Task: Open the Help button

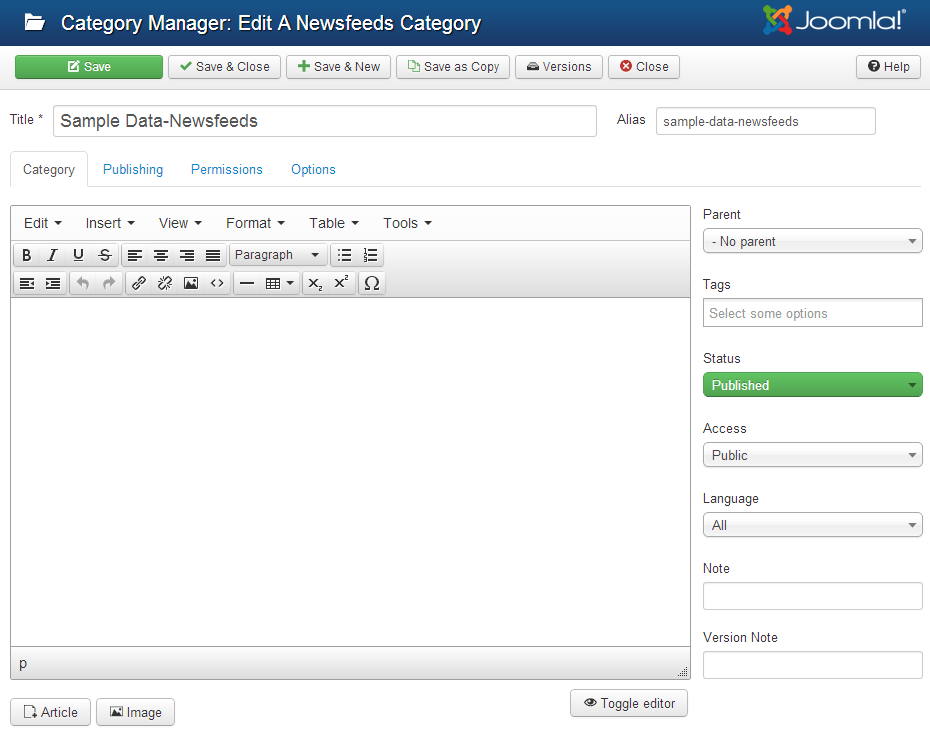Action: coord(888,67)
